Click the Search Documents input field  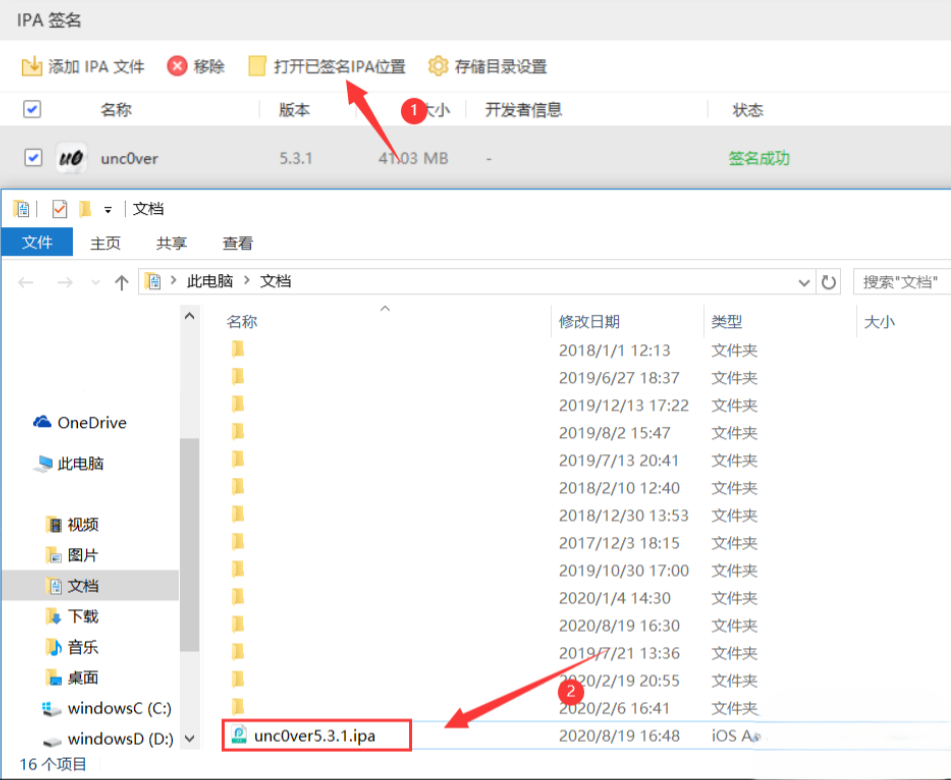901,282
